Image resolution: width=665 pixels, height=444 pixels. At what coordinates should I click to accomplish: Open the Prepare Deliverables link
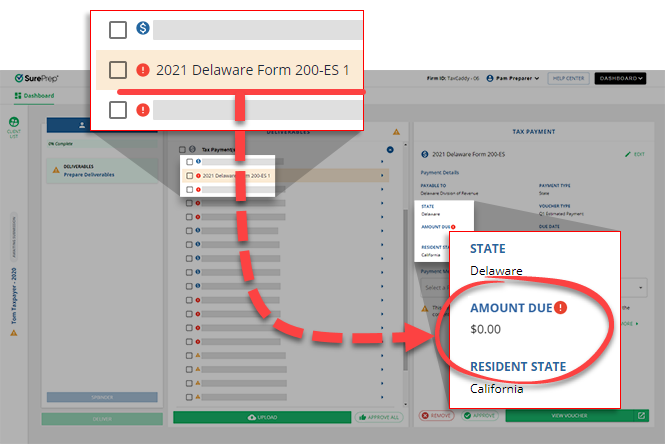coord(89,175)
